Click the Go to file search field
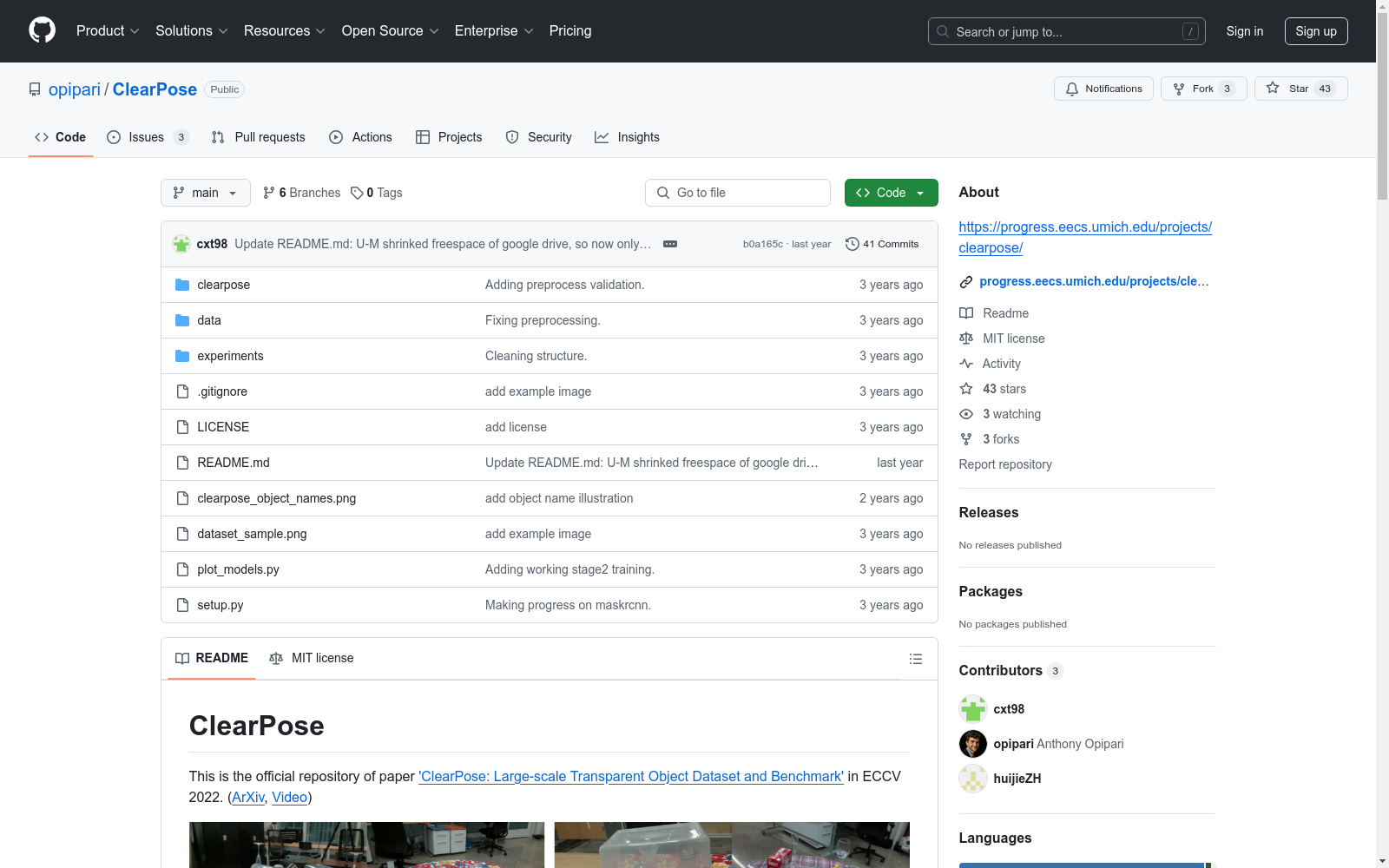This screenshot has height=868, width=1389. [x=738, y=193]
